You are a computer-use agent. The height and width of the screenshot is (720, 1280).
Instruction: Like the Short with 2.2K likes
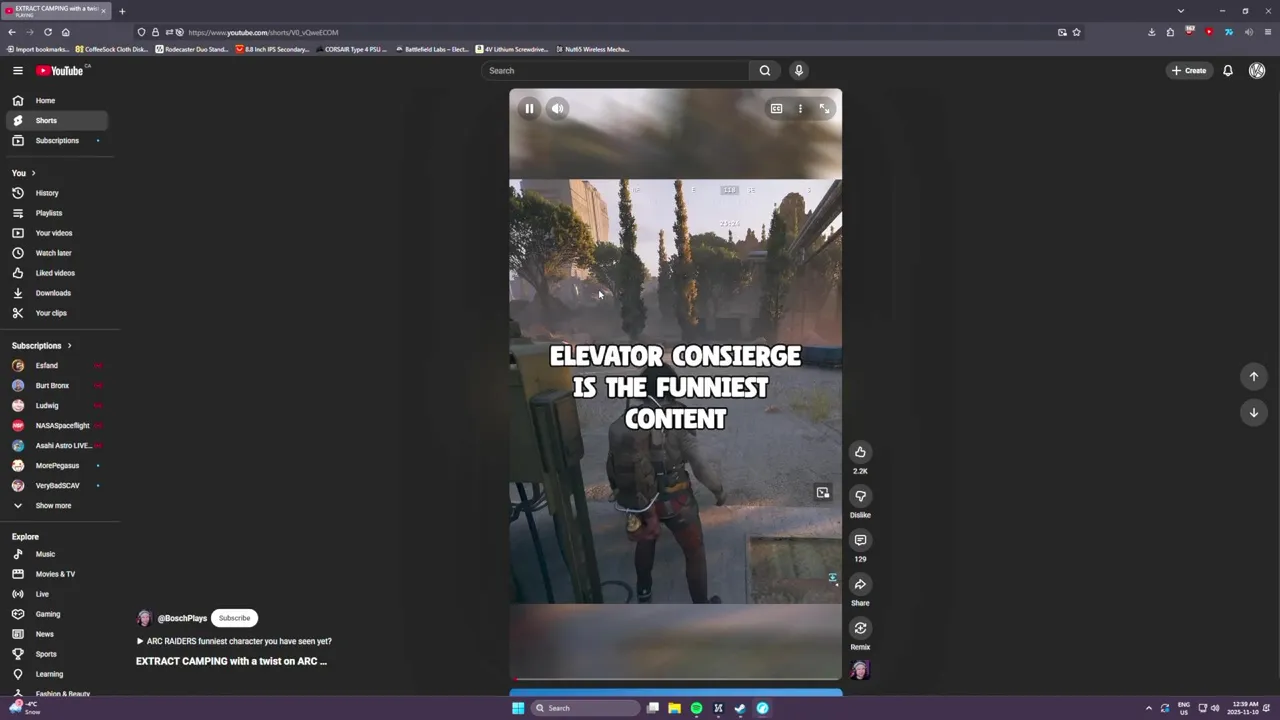[x=860, y=452]
